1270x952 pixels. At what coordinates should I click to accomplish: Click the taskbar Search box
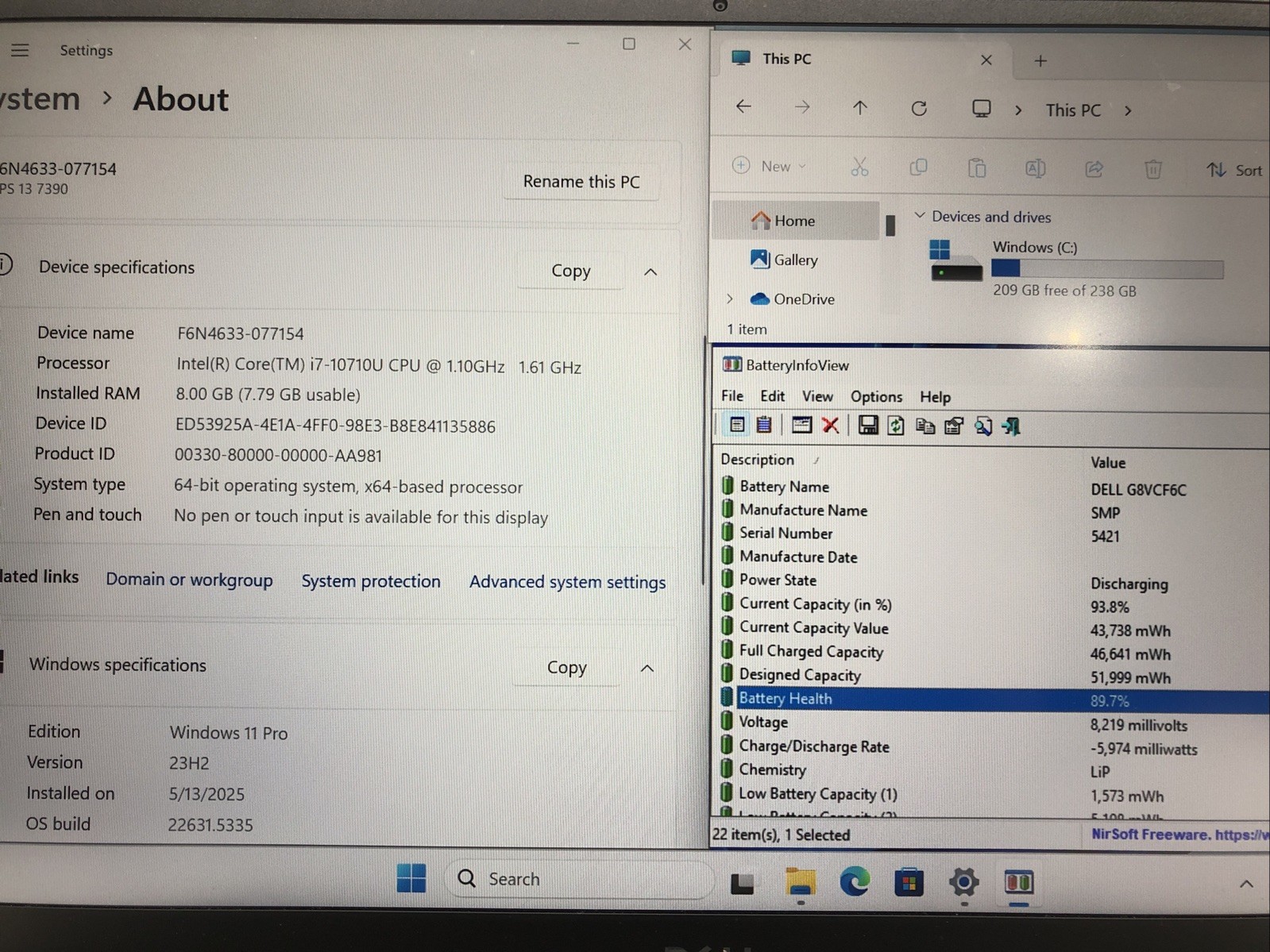tap(577, 878)
